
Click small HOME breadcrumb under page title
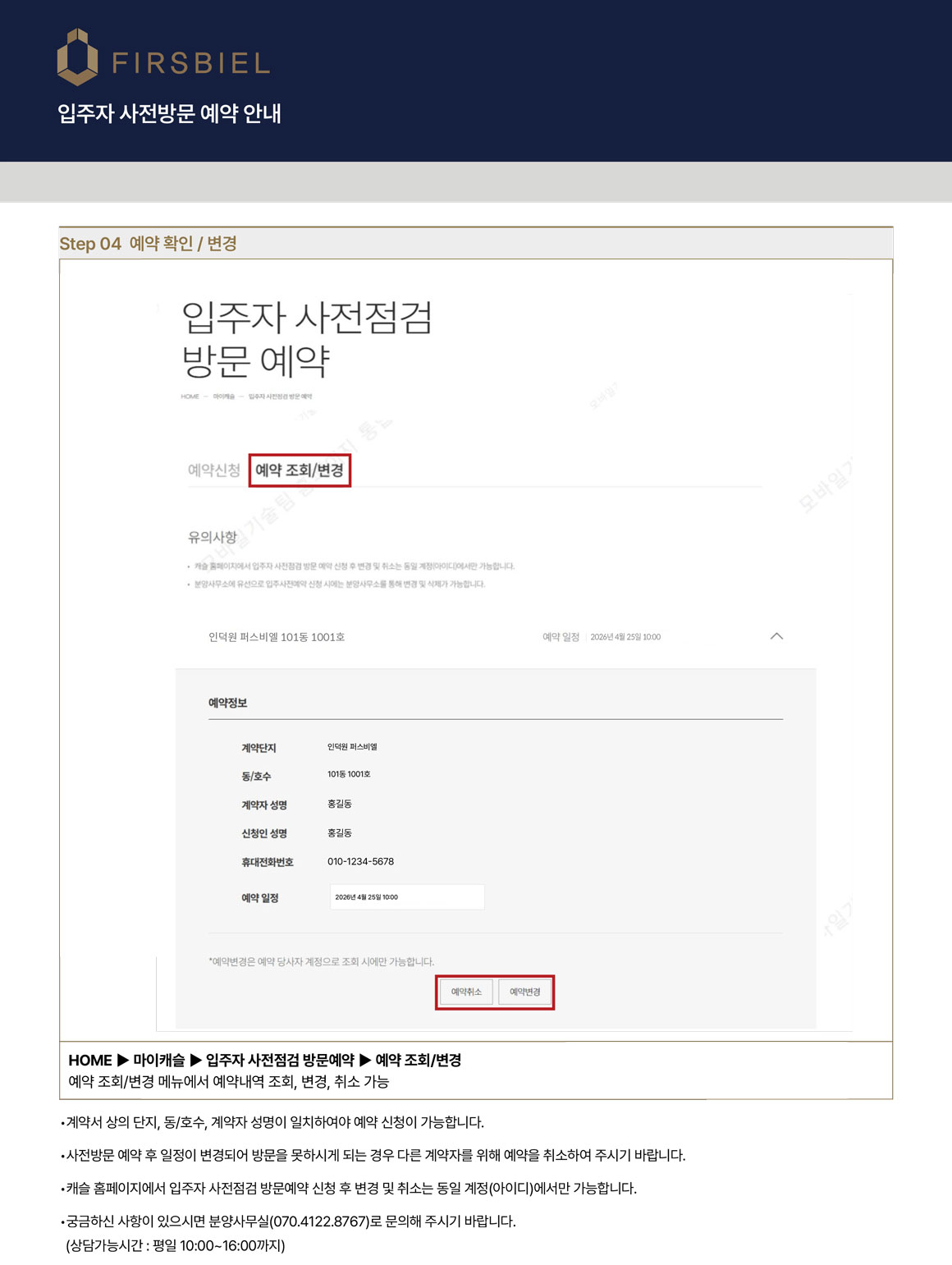click(x=190, y=396)
